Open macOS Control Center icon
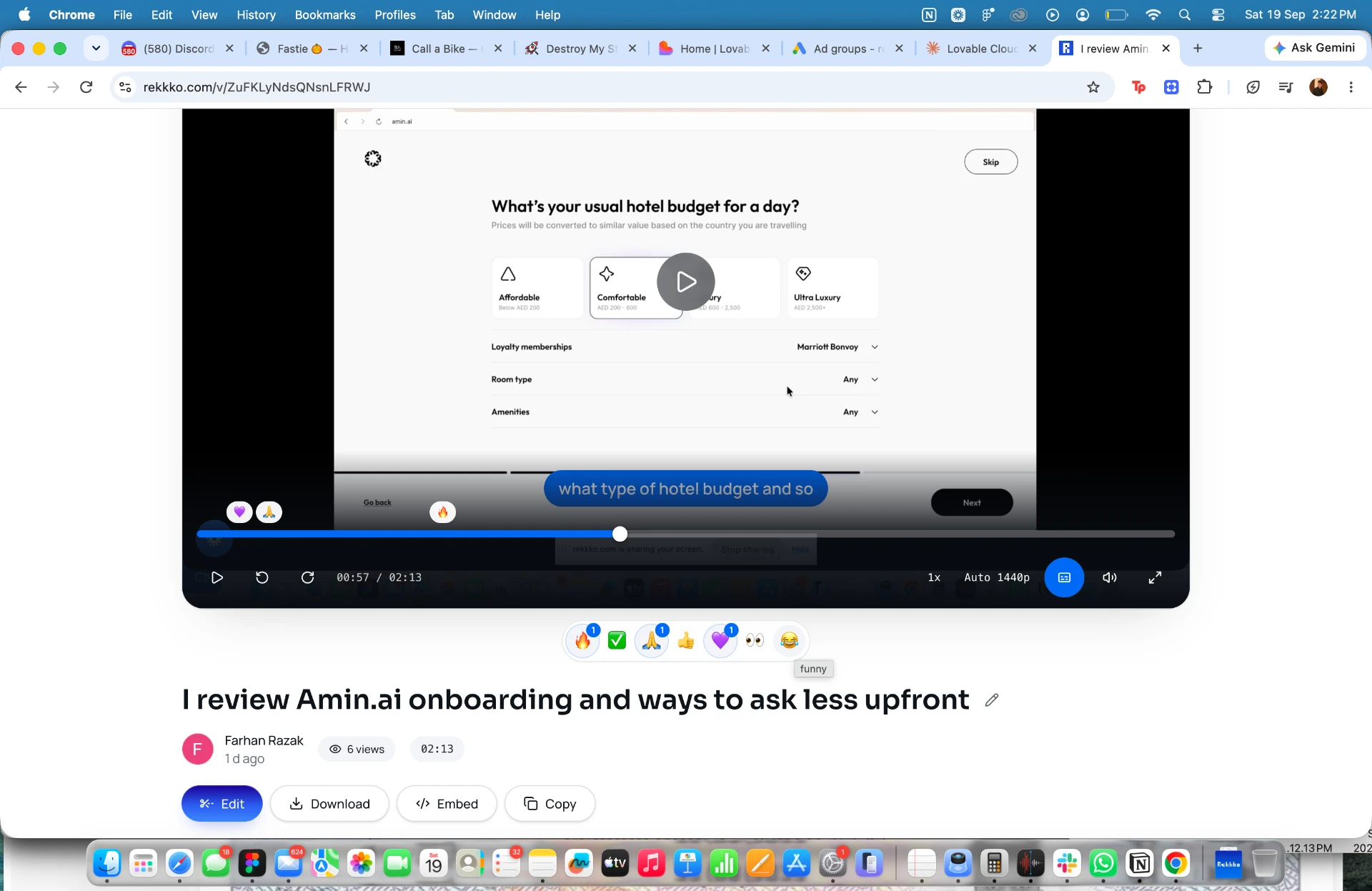Viewport: 1372px width, 891px height. tap(1218, 14)
